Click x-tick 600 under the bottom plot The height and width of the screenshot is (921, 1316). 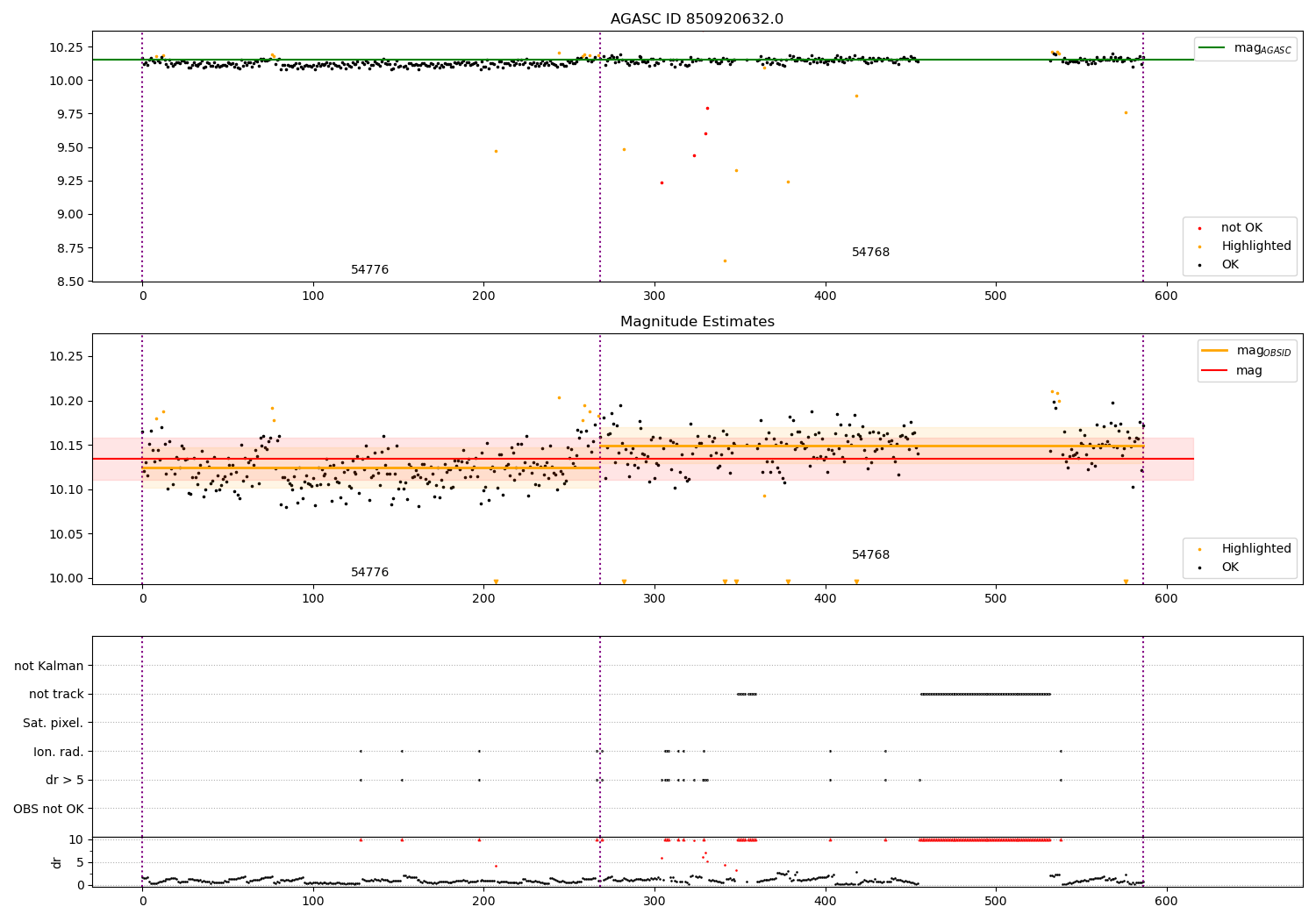[1166, 902]
